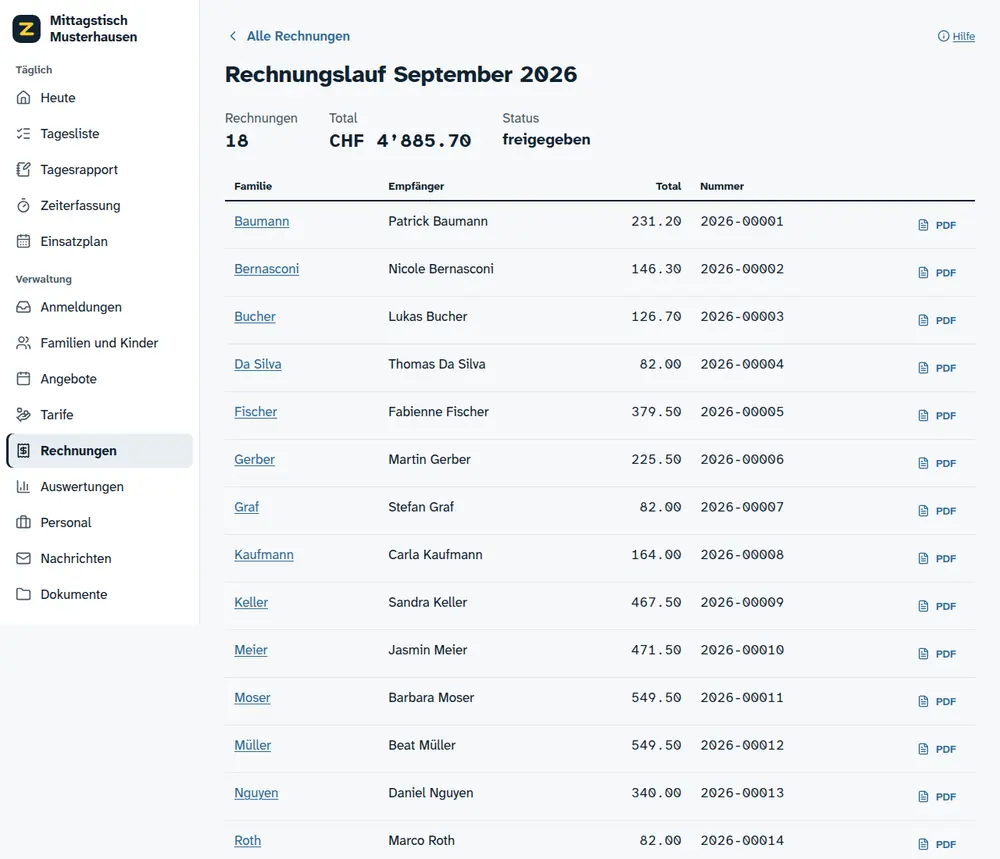Click the Tagesliste checklist icon
Screen dimensions: 1000x859
(24, 133)
